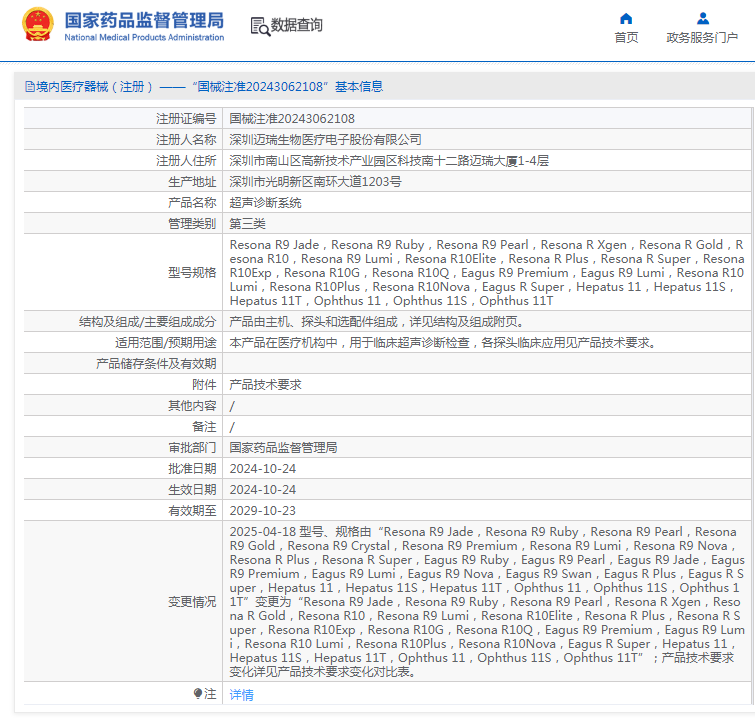Click the 国家药品监督管理局 site title
The width and height of the screenshot is (755, 725).
[144, 20]
